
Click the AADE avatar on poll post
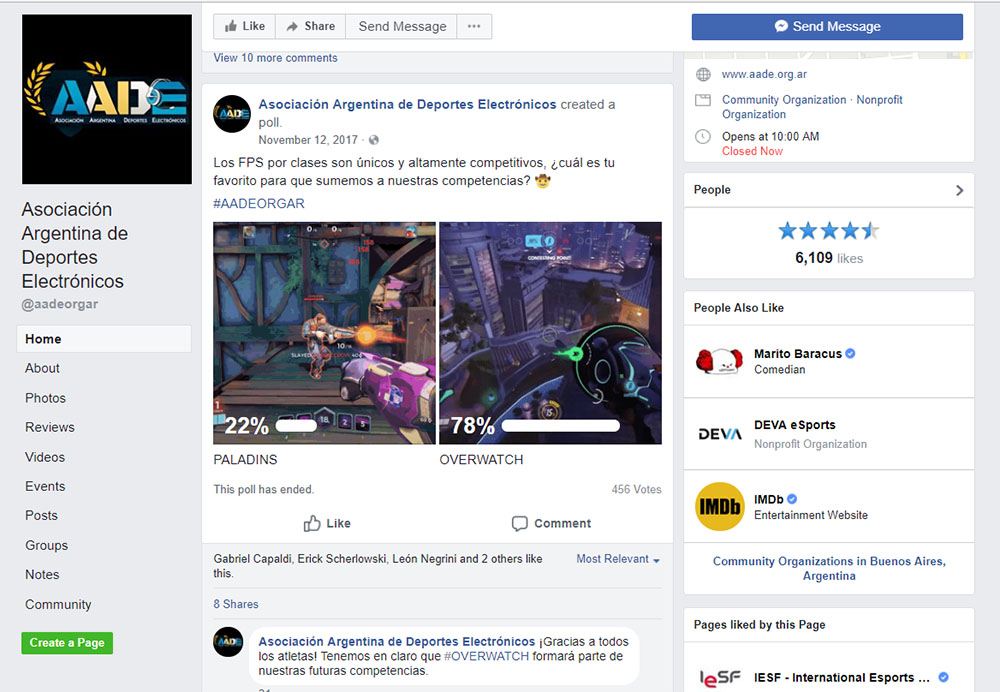[232, 114]
